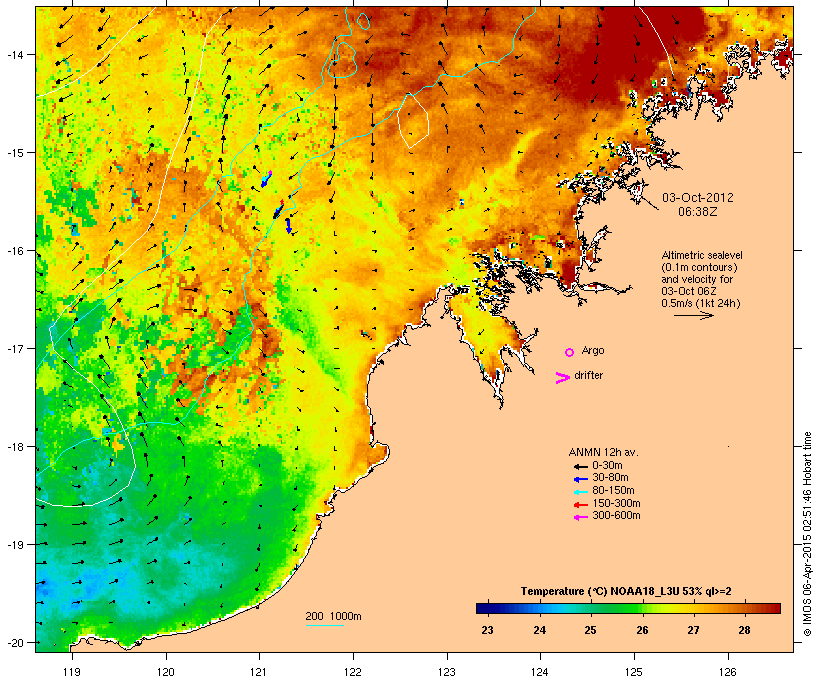Click the dark red 28°C end of colorbar
This screenshot has width=820, height=680.
(x=774, y=608)
